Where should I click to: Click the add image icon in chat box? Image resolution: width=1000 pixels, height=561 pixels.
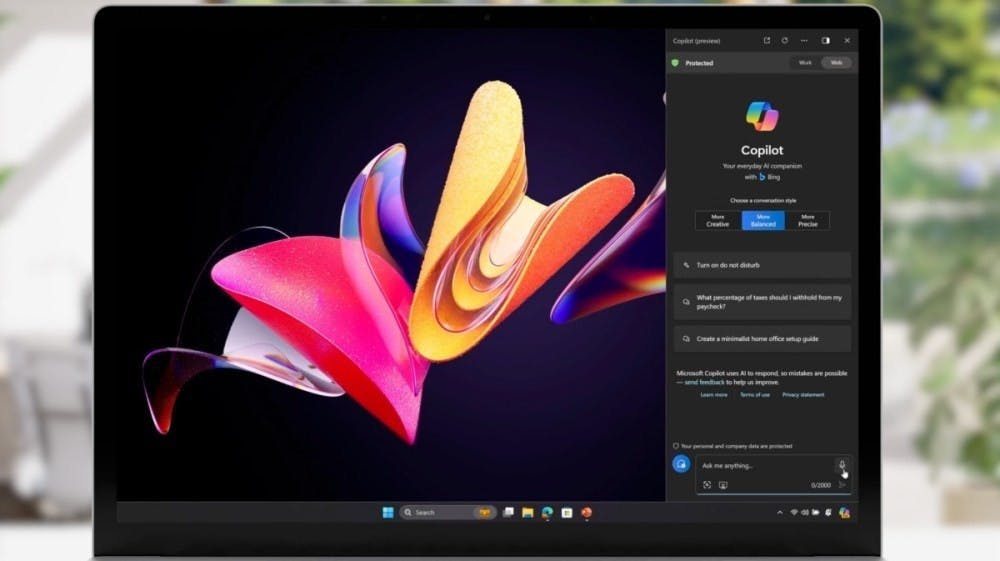pyautogui.click(x=707, y=485)
